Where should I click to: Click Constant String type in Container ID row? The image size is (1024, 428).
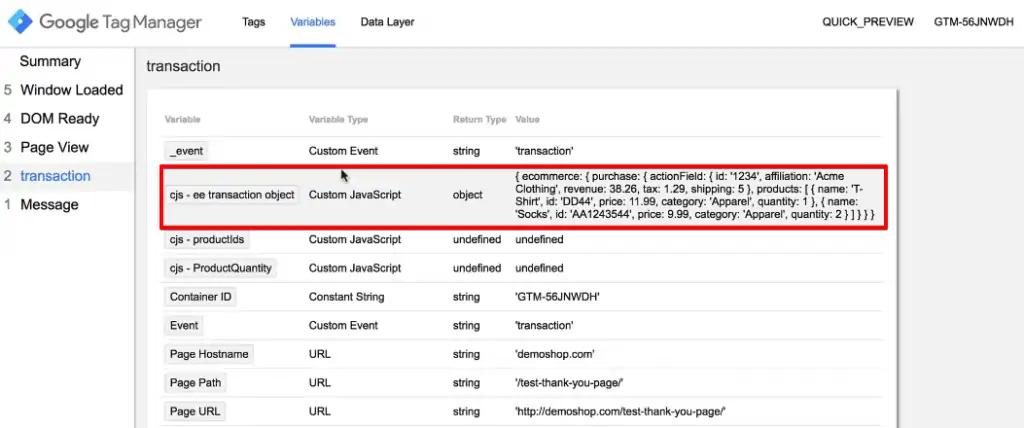point(346,297)
